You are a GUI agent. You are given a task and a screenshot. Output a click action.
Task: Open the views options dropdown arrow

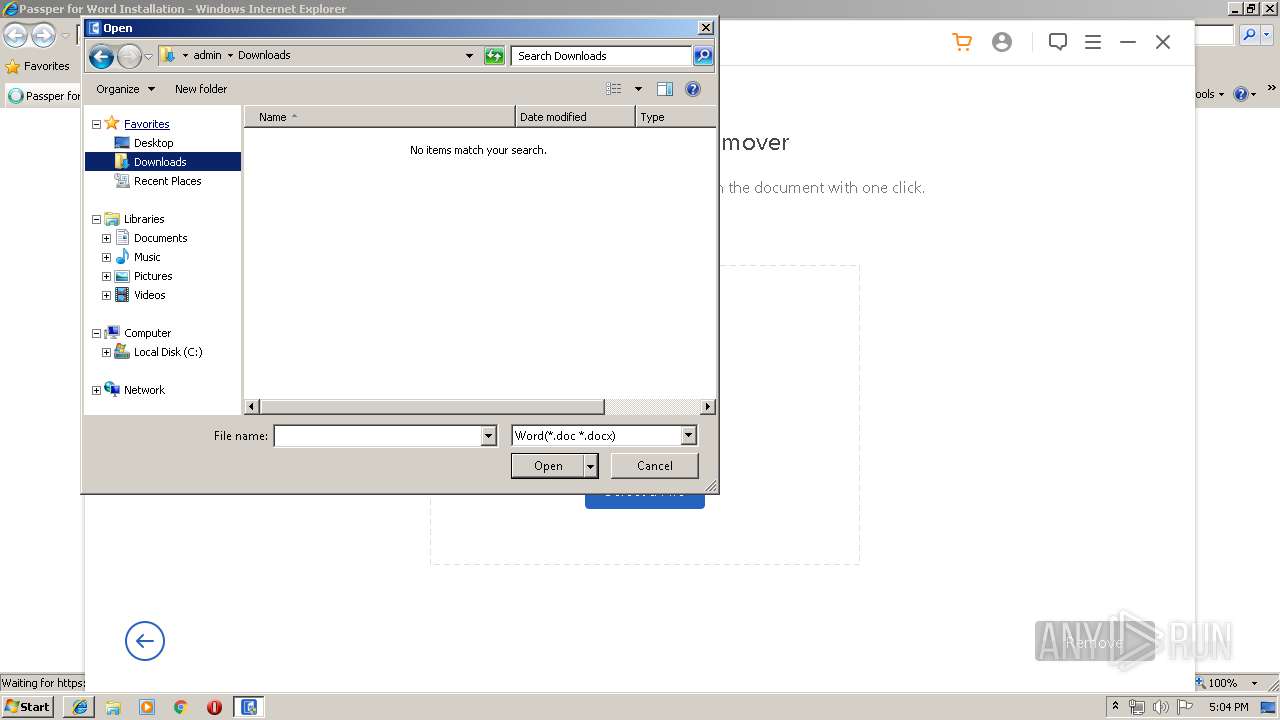click(x=638, y=89)
